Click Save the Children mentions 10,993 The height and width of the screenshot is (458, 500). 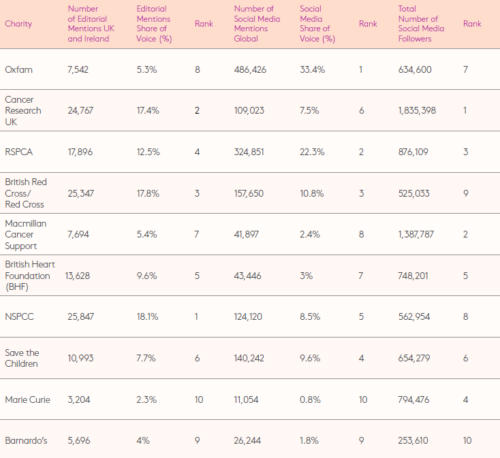[81, 358]
